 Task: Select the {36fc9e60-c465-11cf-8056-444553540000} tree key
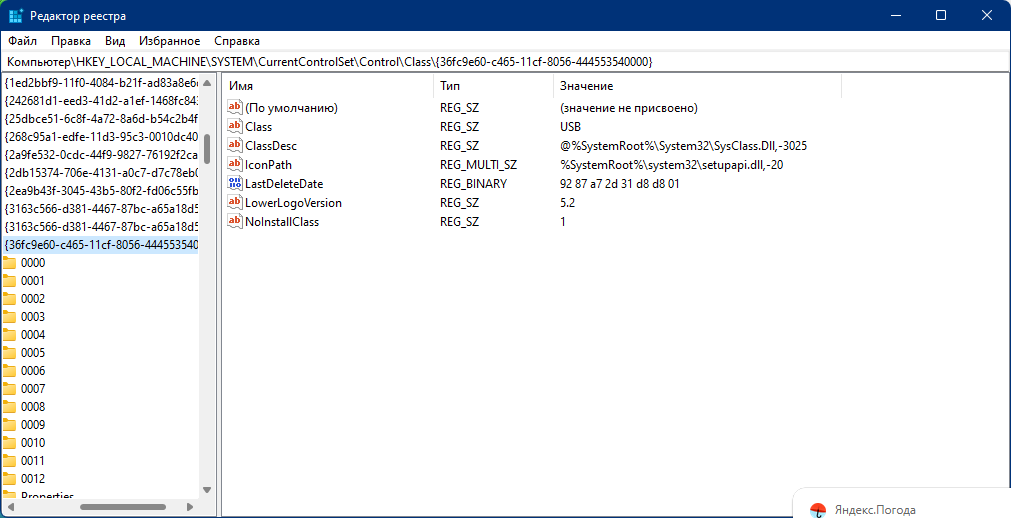[101, 245]
